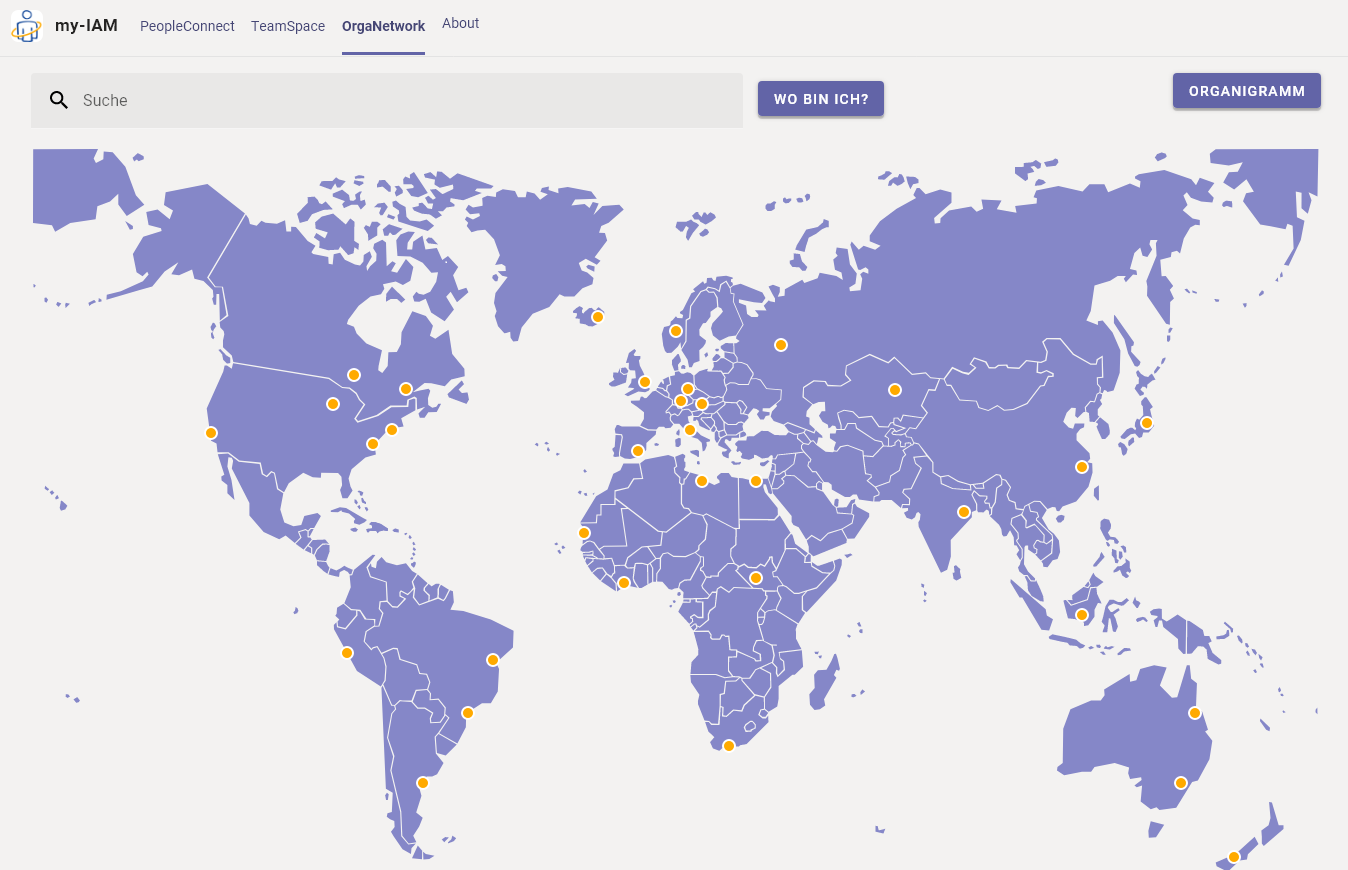Click the my-IAM title text
Viewport: 1348px width, 870px height.
pos(86,25)
